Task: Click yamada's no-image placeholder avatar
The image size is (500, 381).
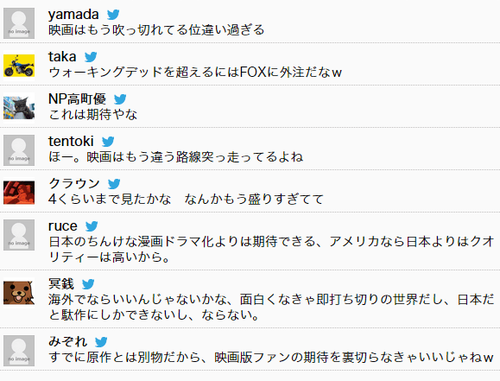Action: tap(19, 23)
